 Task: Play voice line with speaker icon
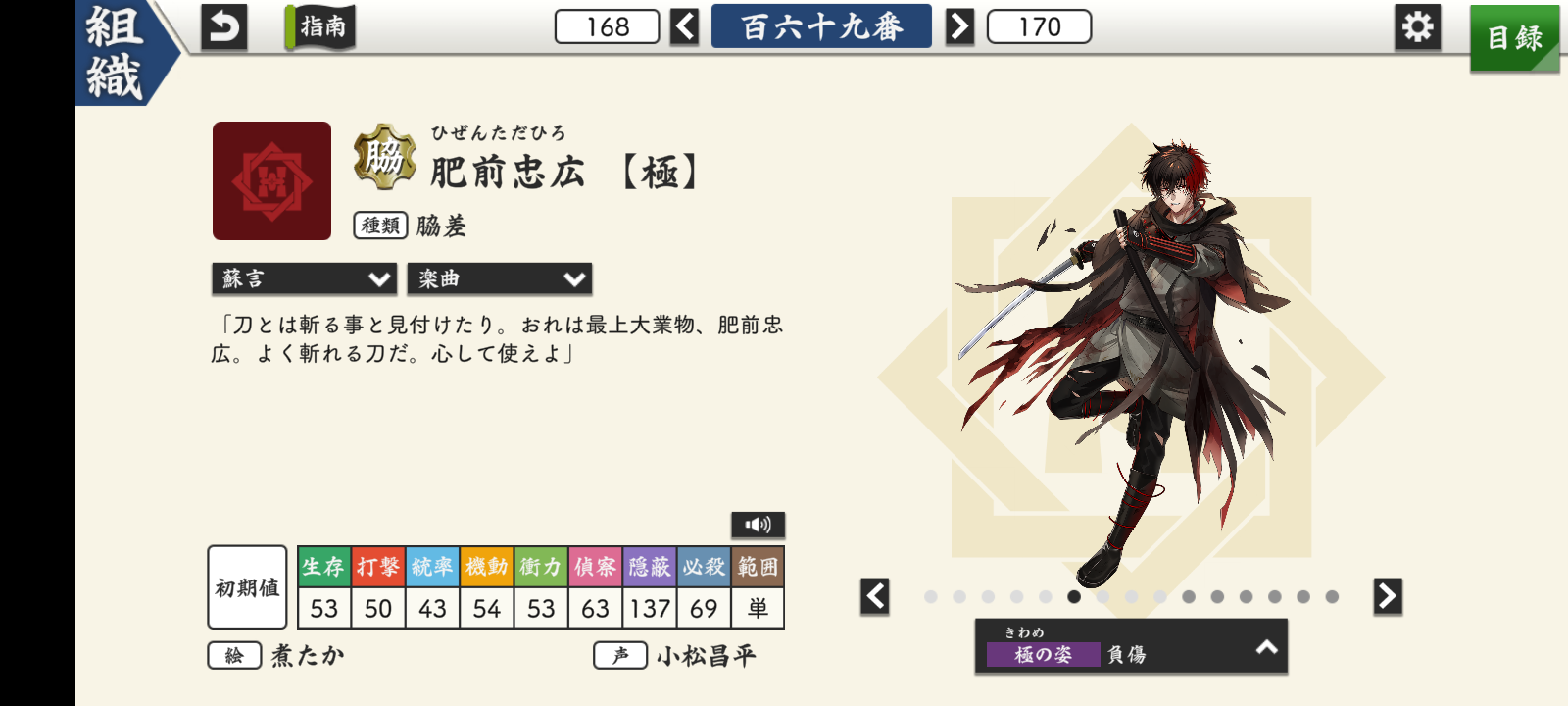coord(758,525)
